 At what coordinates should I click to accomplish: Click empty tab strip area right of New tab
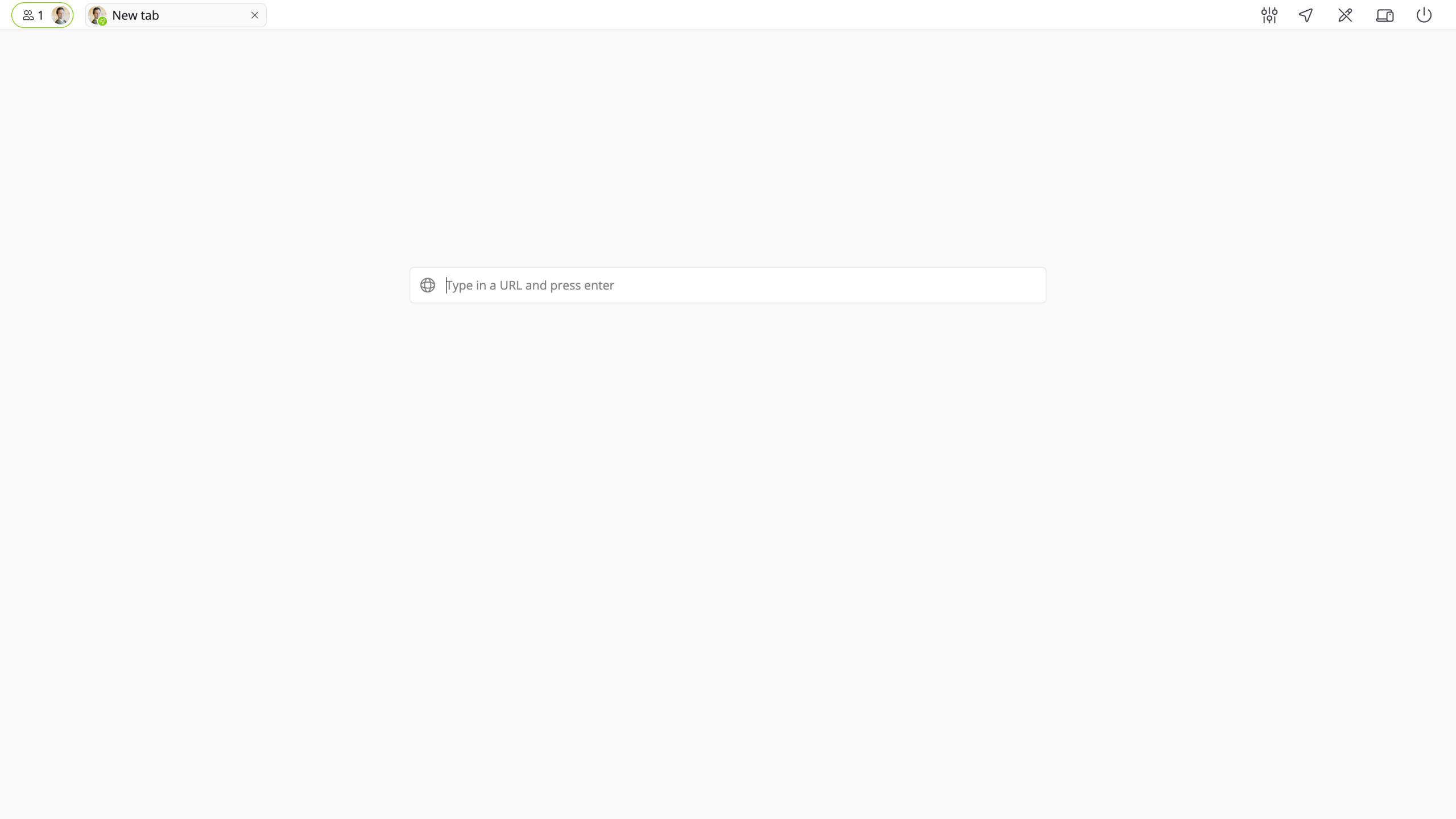(x=739, y=15)
